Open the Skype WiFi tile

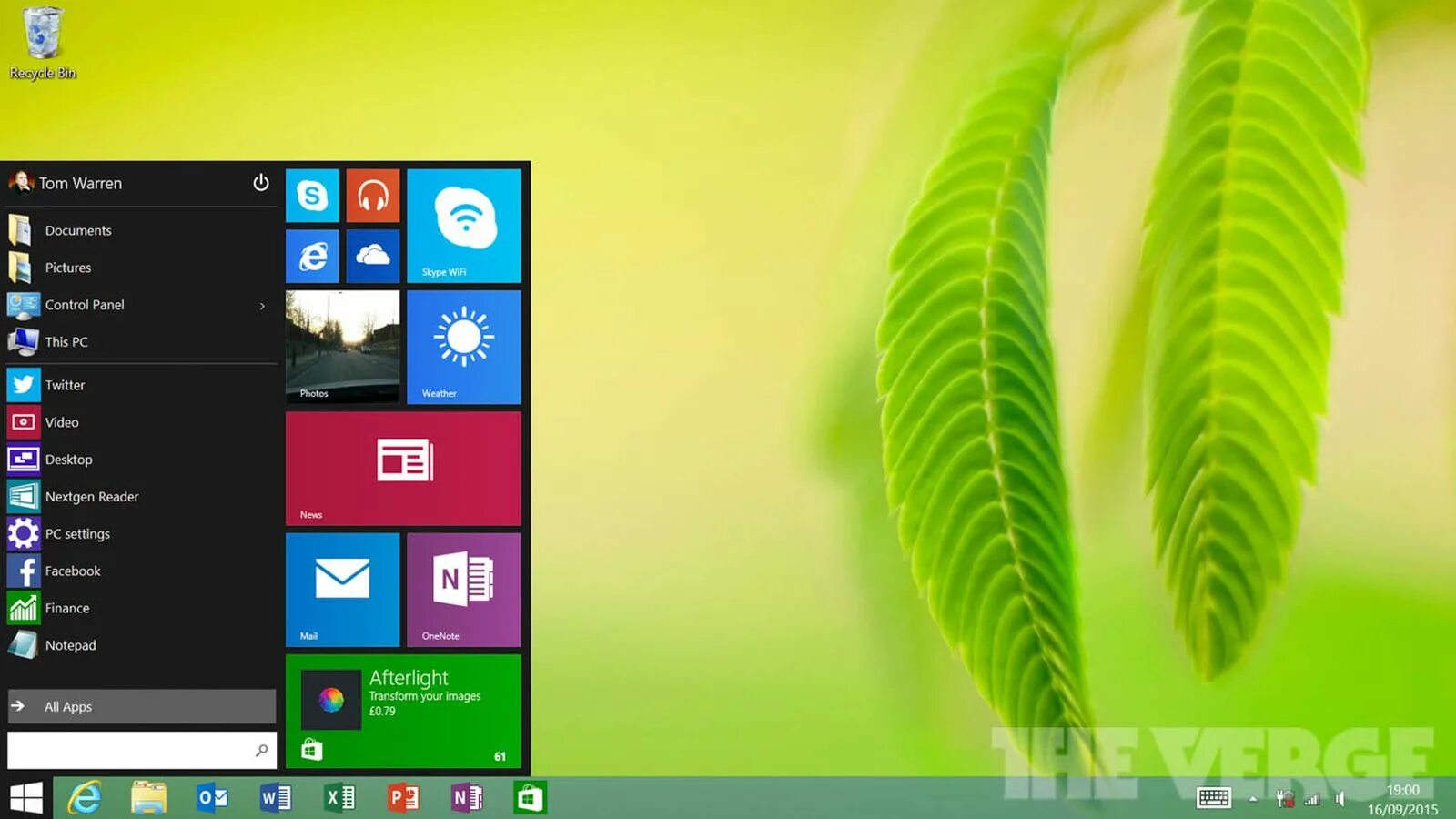[464, 226]
